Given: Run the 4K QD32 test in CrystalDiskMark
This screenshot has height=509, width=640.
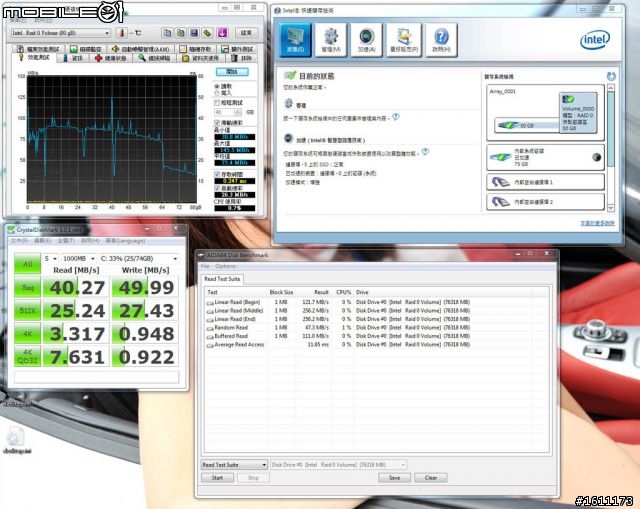Looking at the screenshot, I should 27,356.
